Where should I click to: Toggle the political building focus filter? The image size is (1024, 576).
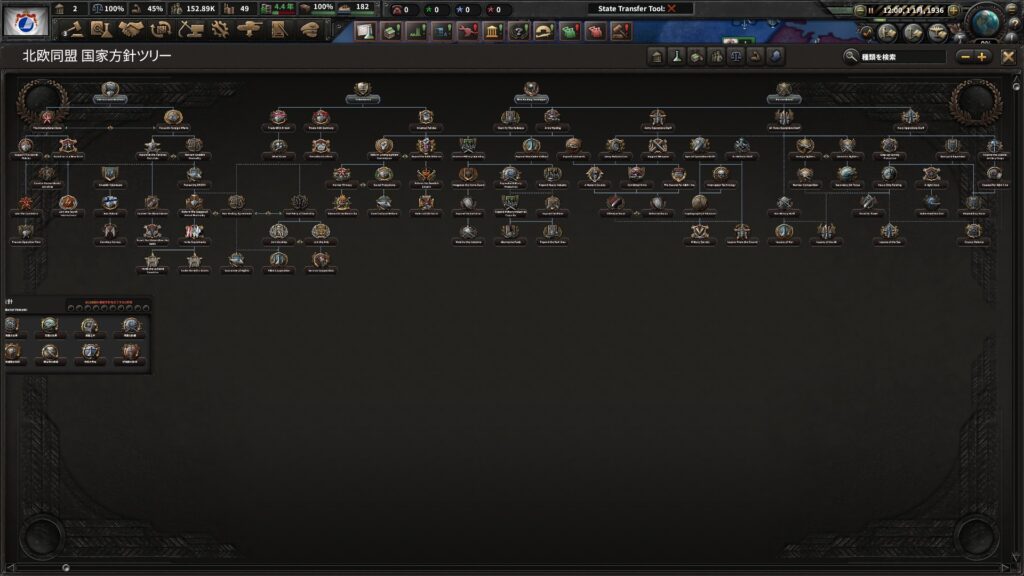pos(657,57)
